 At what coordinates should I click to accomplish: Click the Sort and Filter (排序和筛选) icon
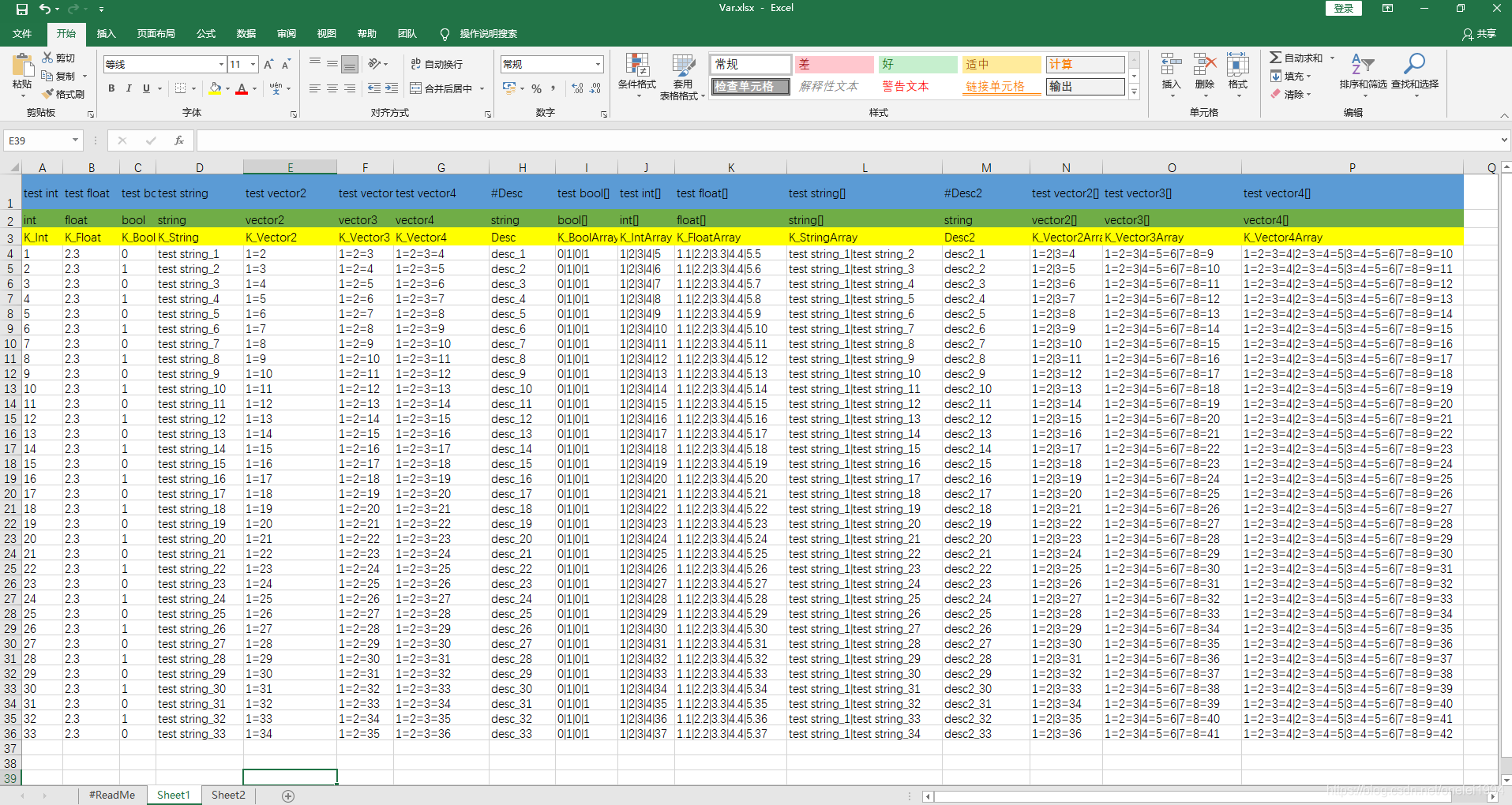click(1363, 64)
